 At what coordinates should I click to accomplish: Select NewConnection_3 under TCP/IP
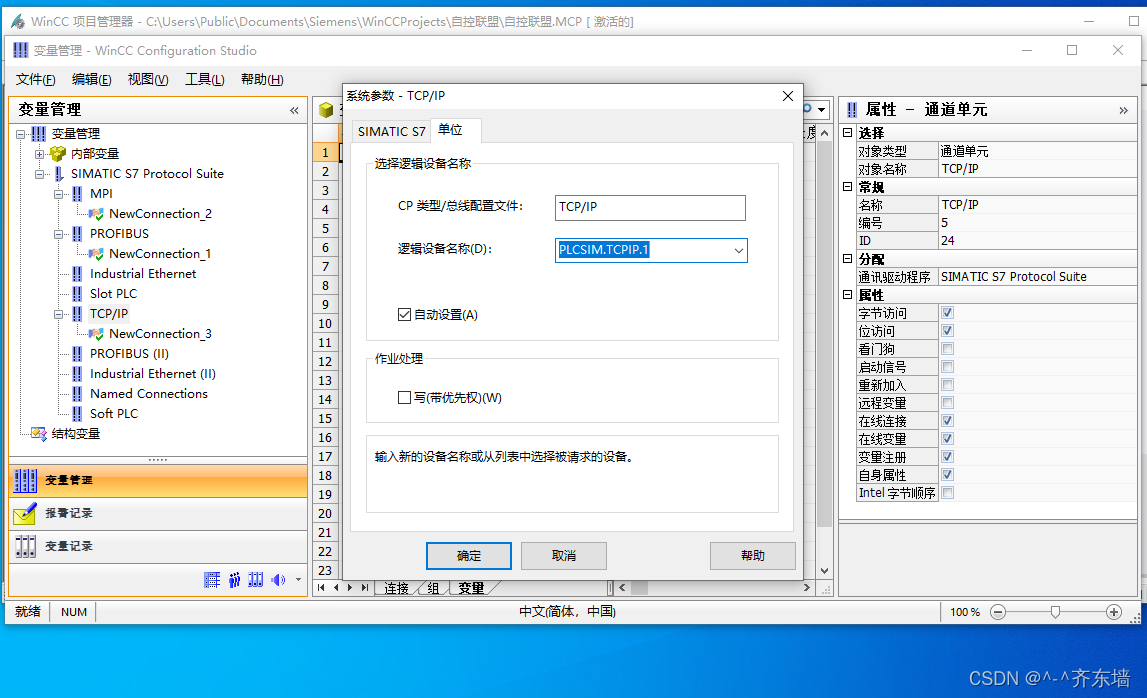tap(160, 333)
